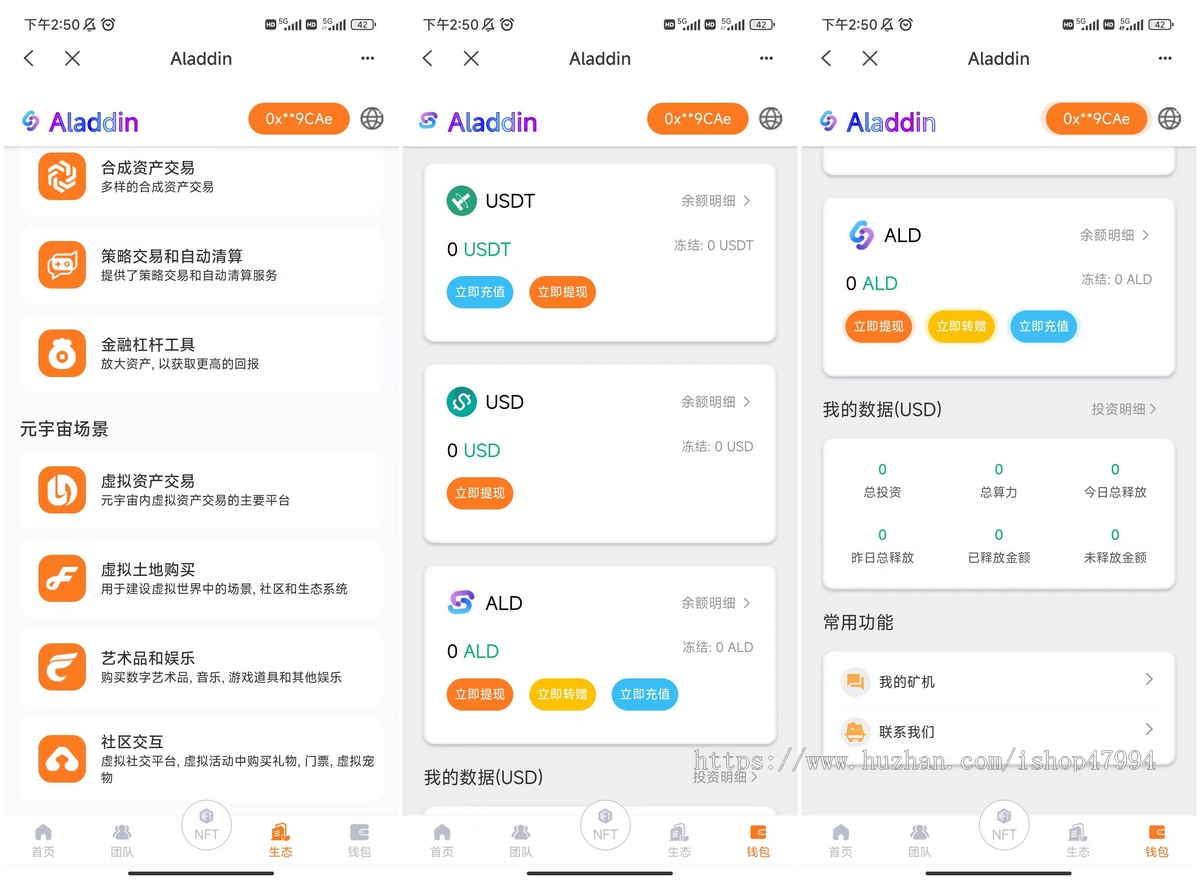Click the ALD coin icon in right screen
Image resolution: width=1200 pixels, height=885 pixels.
click(860, 235)
